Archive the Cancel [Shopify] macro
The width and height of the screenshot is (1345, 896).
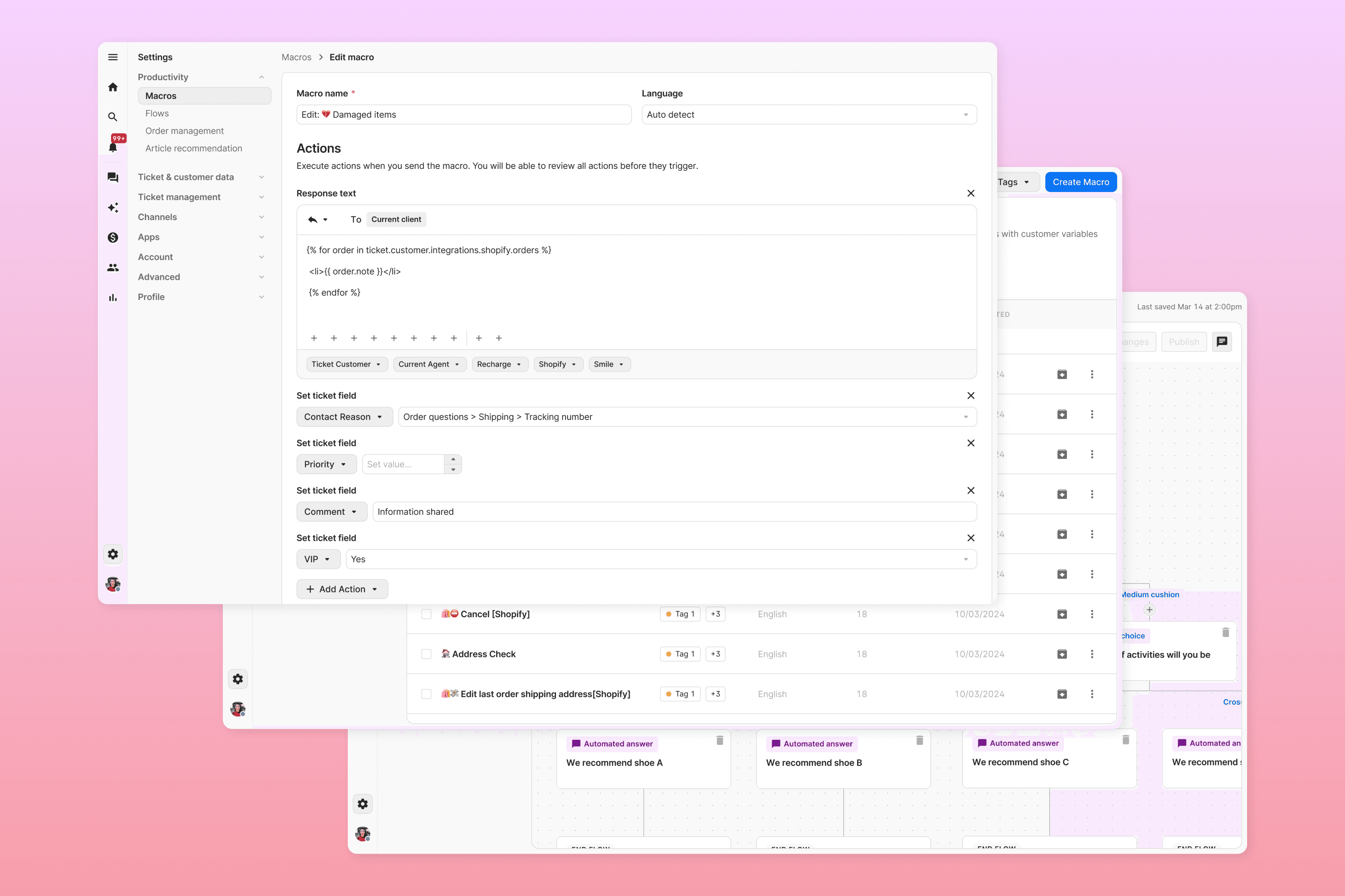[x=1062, y=614]
